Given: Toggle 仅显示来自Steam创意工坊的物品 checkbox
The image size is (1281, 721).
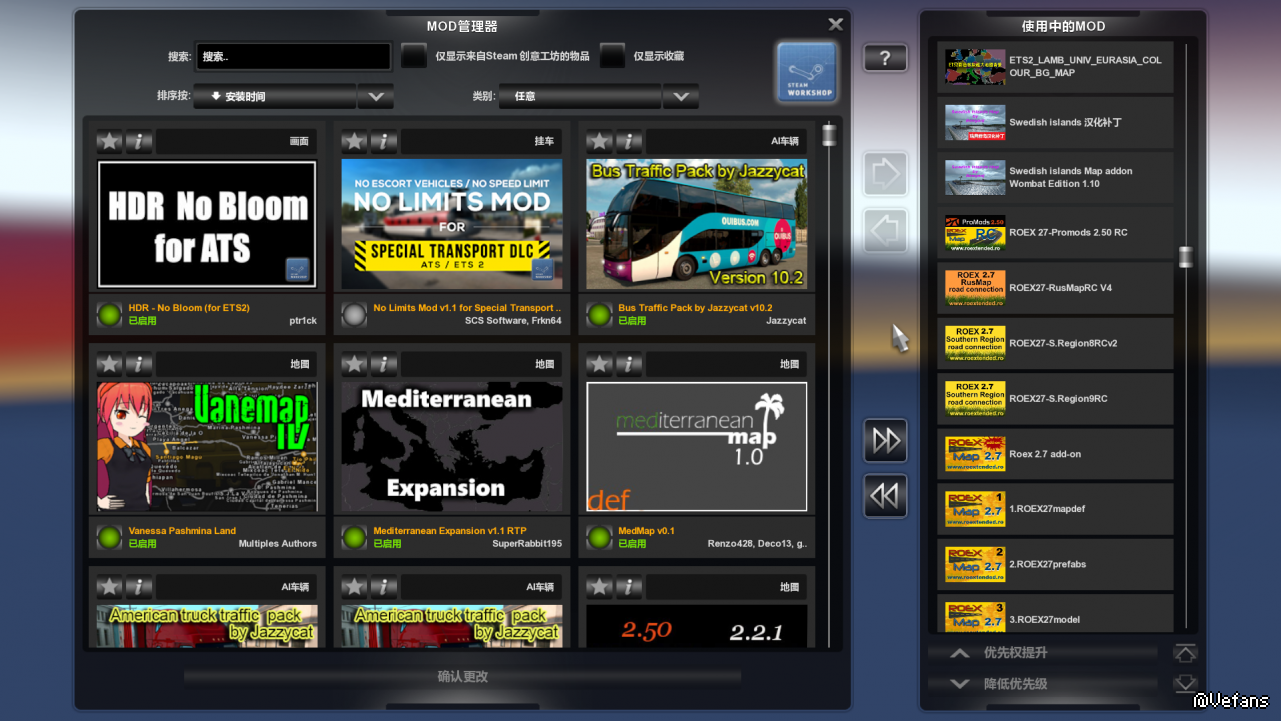Looking at the screenshot, I should [x=414, y=56].
